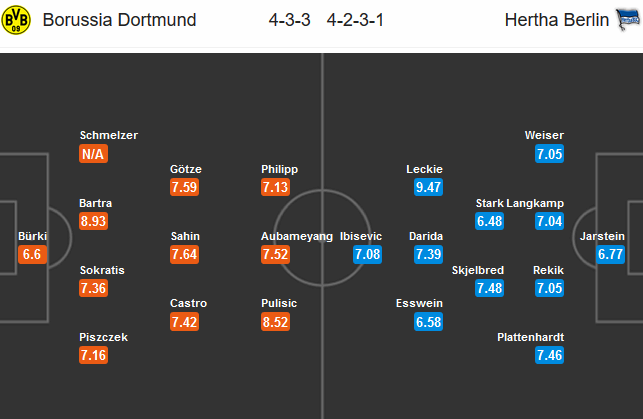Click the Hertha Berlin flag logo
This screenshot has width=643, height=419.
click(628, 19)
